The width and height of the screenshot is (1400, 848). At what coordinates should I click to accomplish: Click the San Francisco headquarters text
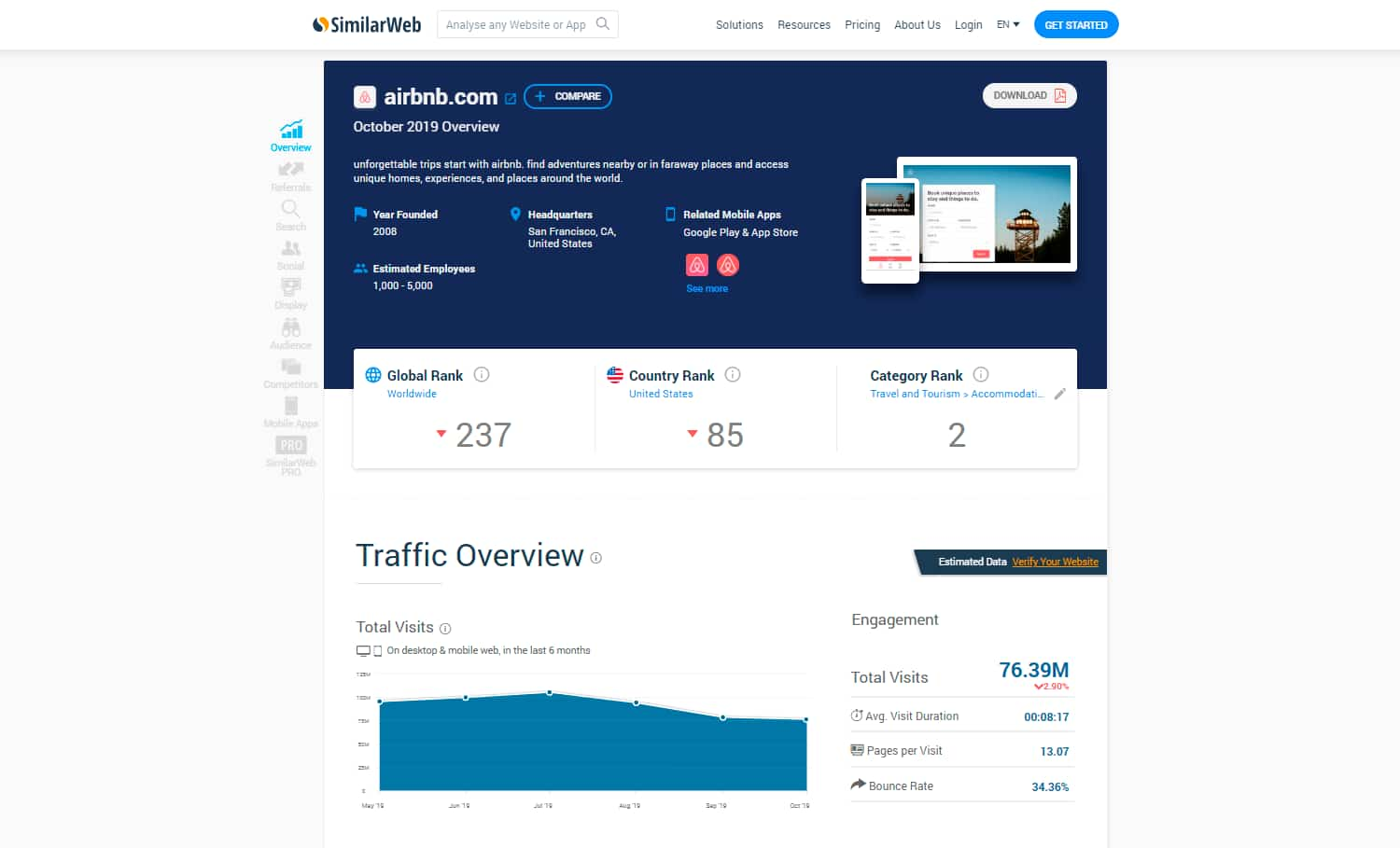point(572,237)
